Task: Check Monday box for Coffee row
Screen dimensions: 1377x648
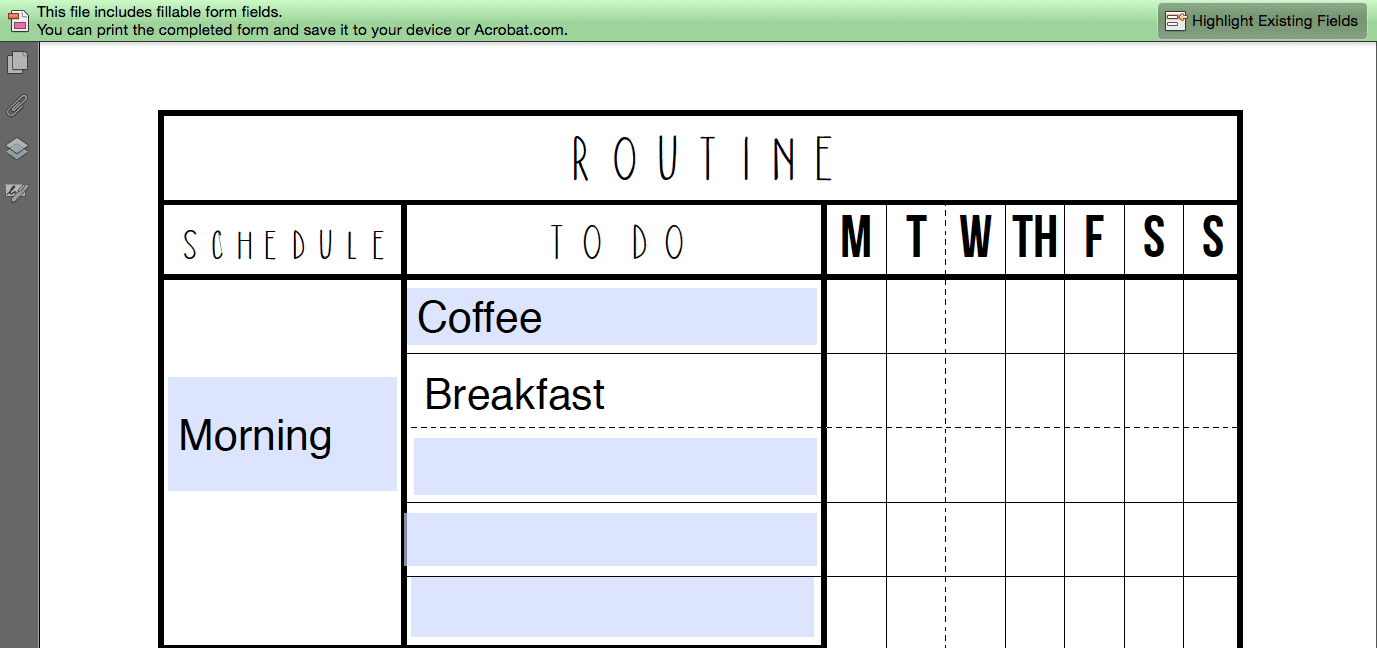Action: pyautogui.click(x=856, y=316)
